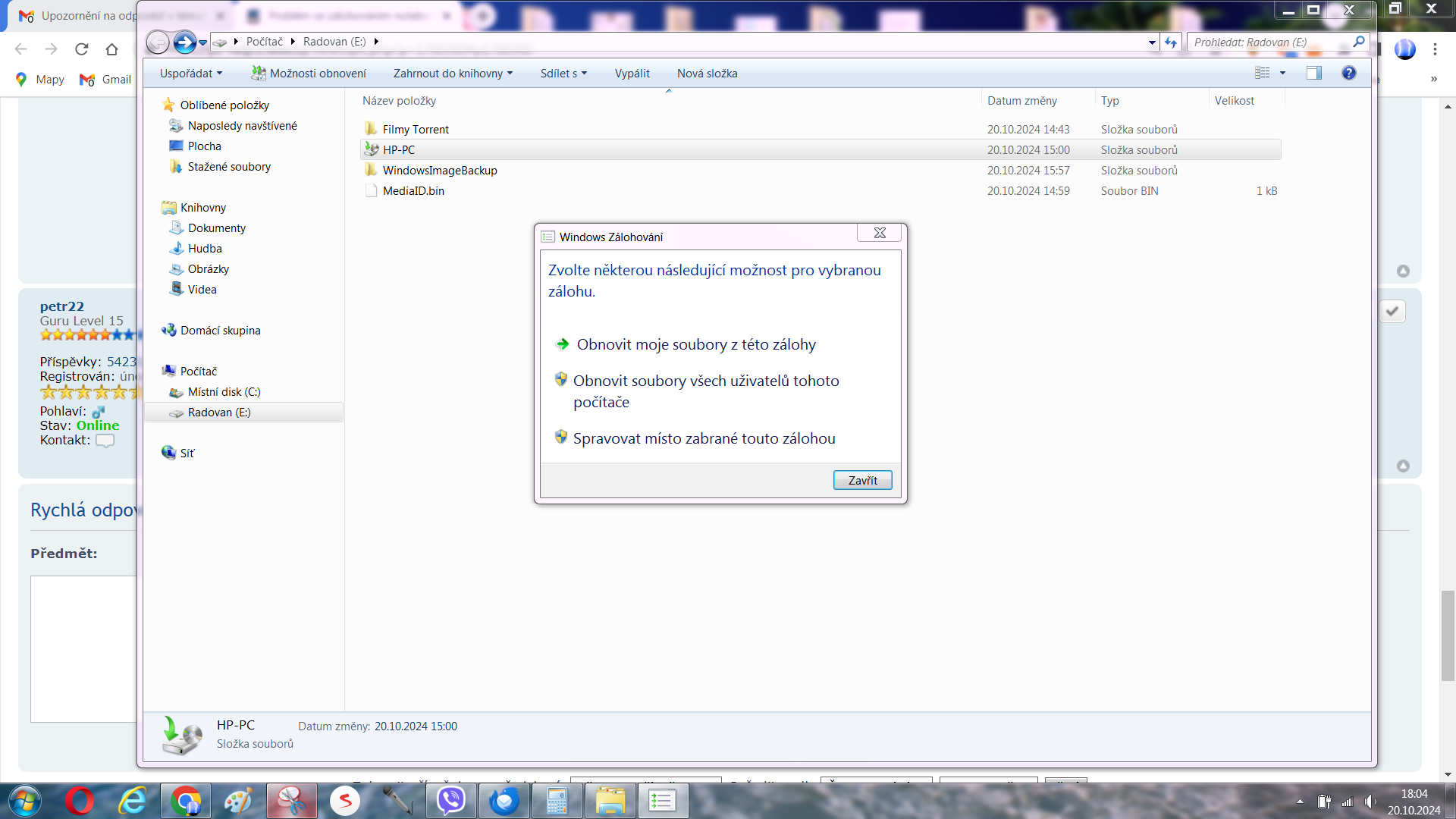Choose Obnovit moje soubory z této zálohy
Screen dimensions: 1456x819
tap(695, 344)
